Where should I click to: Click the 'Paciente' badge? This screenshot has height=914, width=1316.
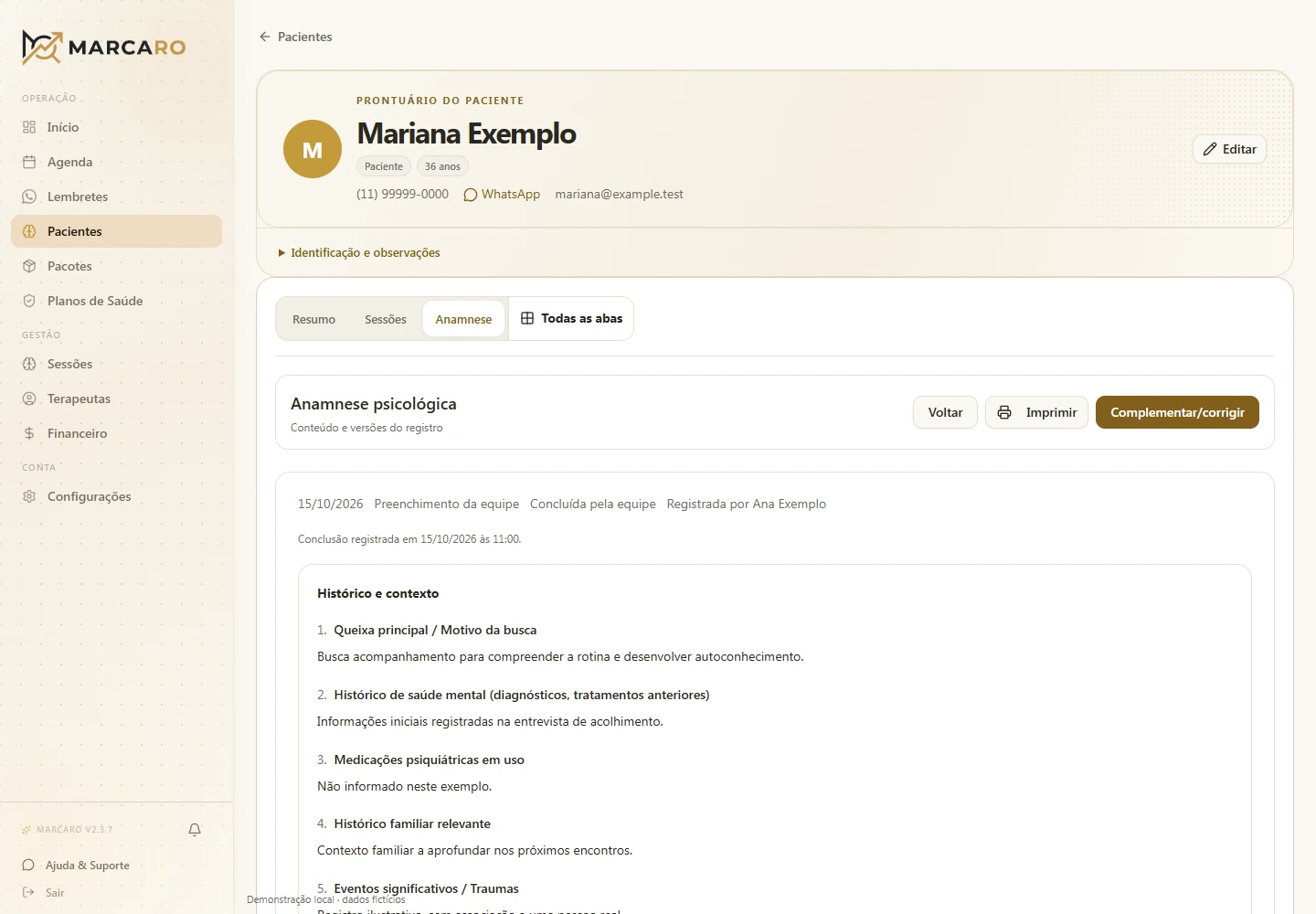click(x=384, y=166)
